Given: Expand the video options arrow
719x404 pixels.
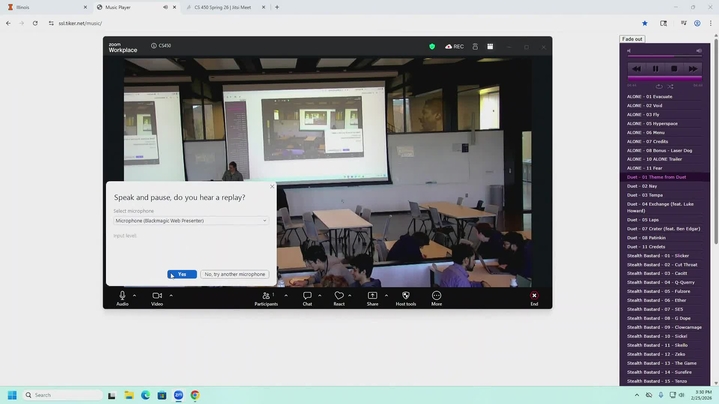Looking at the screenshot, I should (x=171, y=295).
